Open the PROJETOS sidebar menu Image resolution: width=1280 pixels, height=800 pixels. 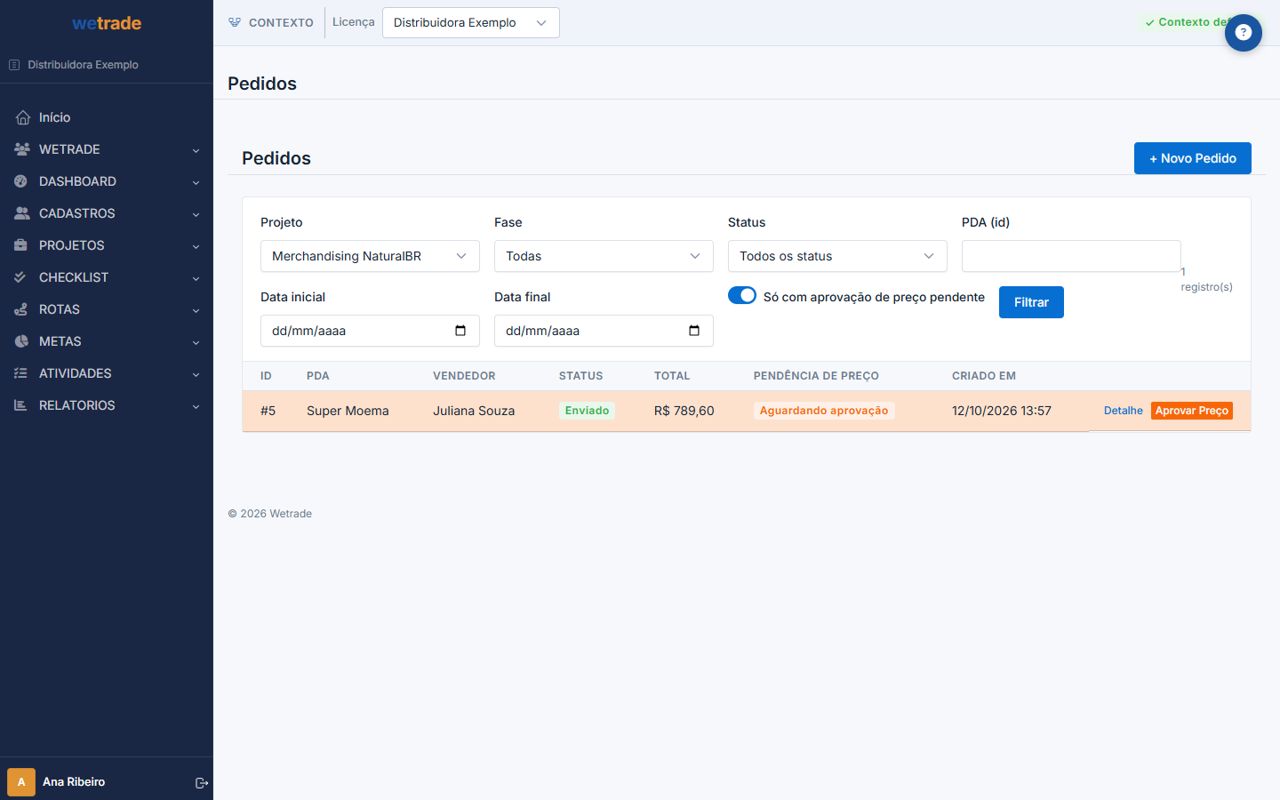pos(107,245)
